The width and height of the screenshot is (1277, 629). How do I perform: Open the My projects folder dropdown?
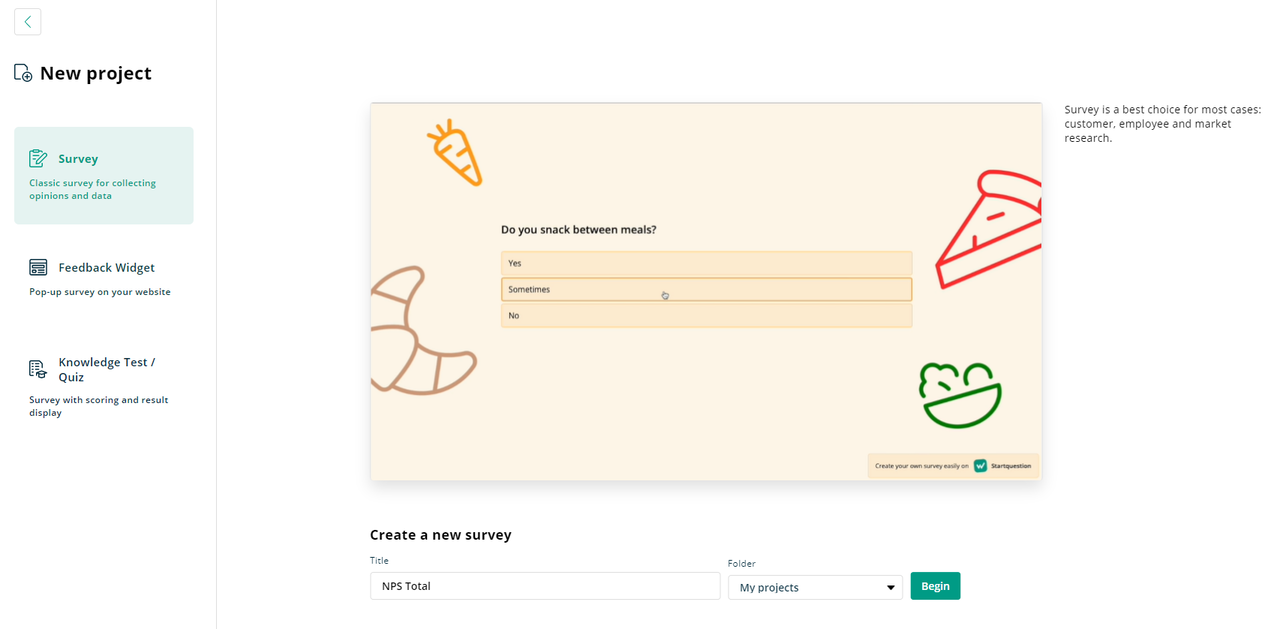(815, 587)
